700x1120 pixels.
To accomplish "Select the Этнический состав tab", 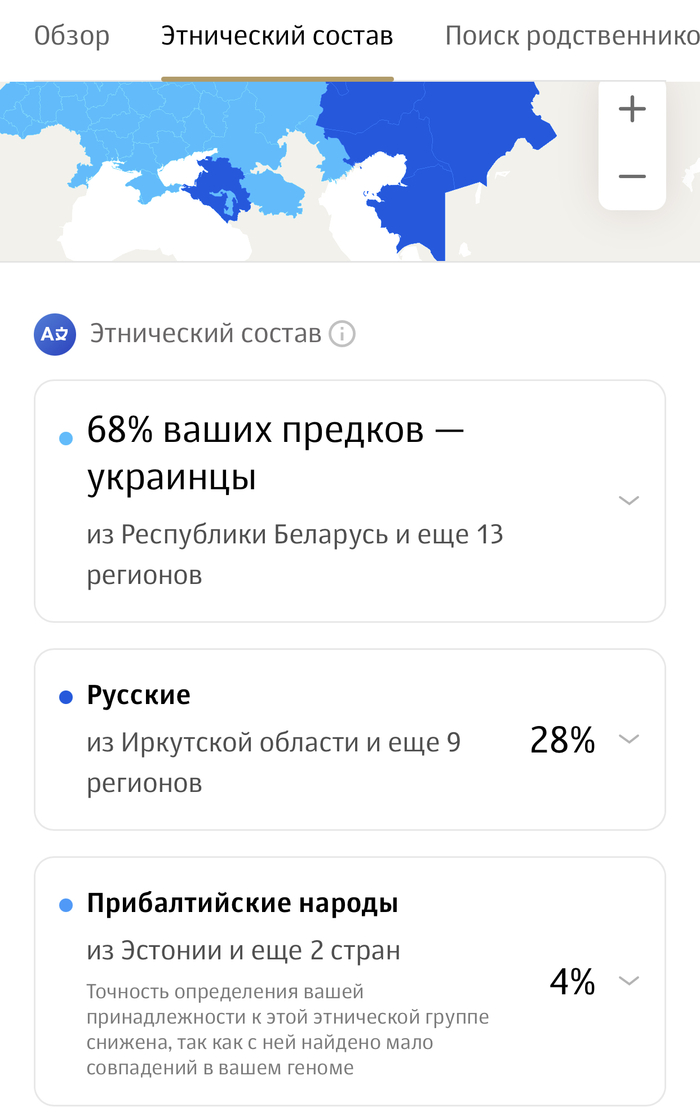I will tap(277, 37).
